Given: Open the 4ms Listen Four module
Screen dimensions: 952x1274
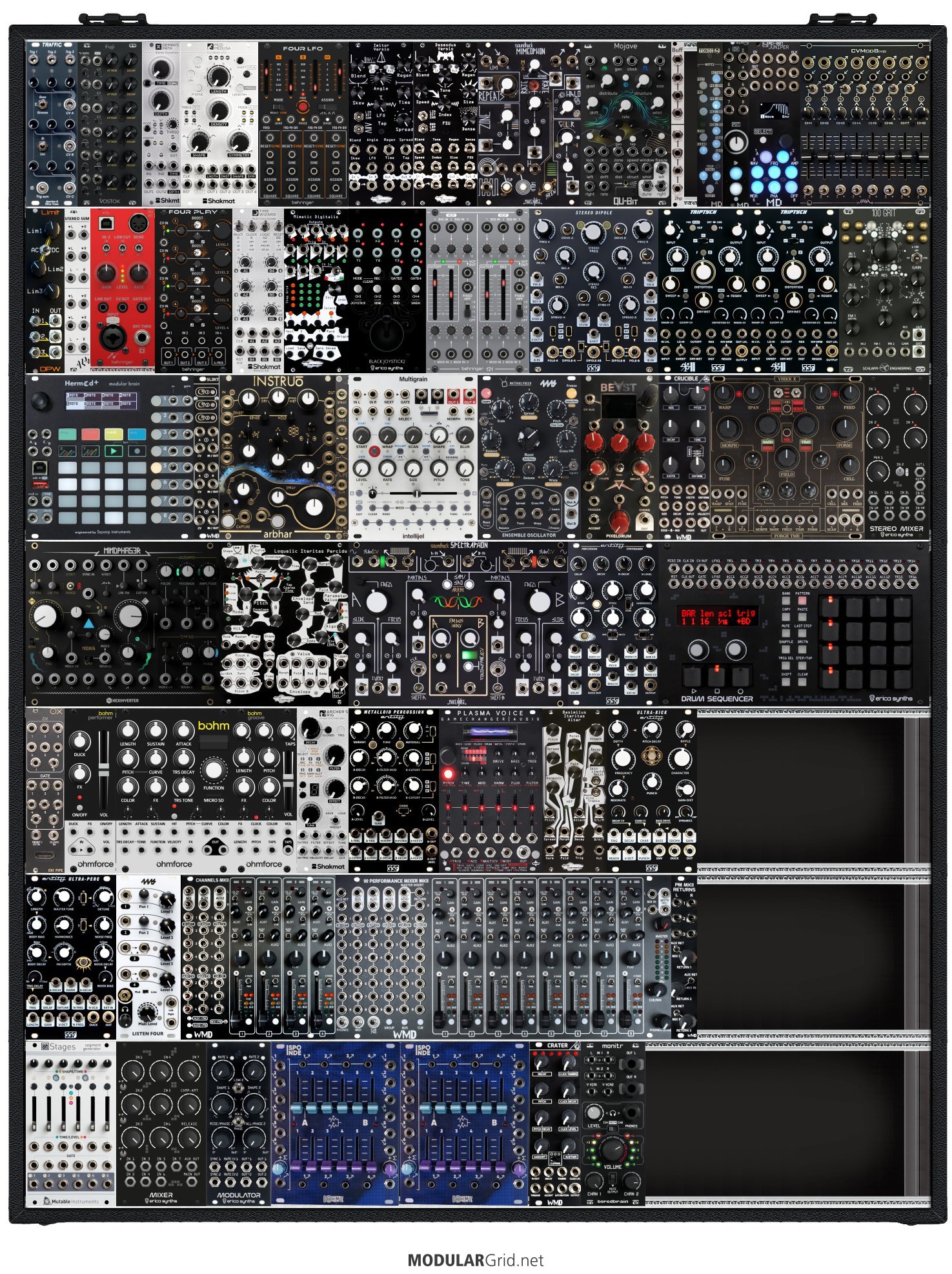Looking at the screenshot, I should 148,956.
